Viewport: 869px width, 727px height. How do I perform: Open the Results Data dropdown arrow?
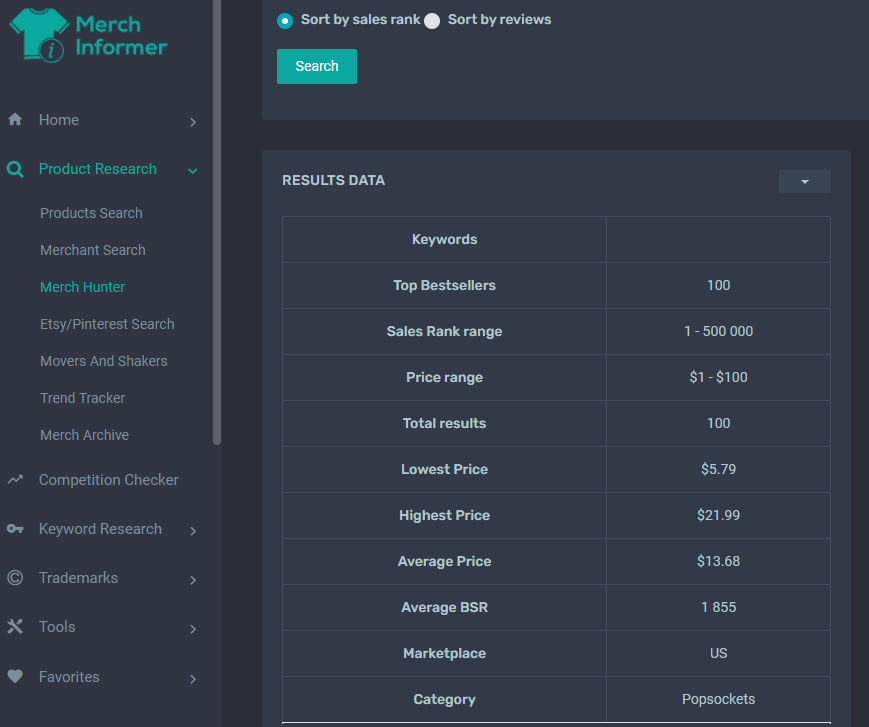click(x=805, y=182)
